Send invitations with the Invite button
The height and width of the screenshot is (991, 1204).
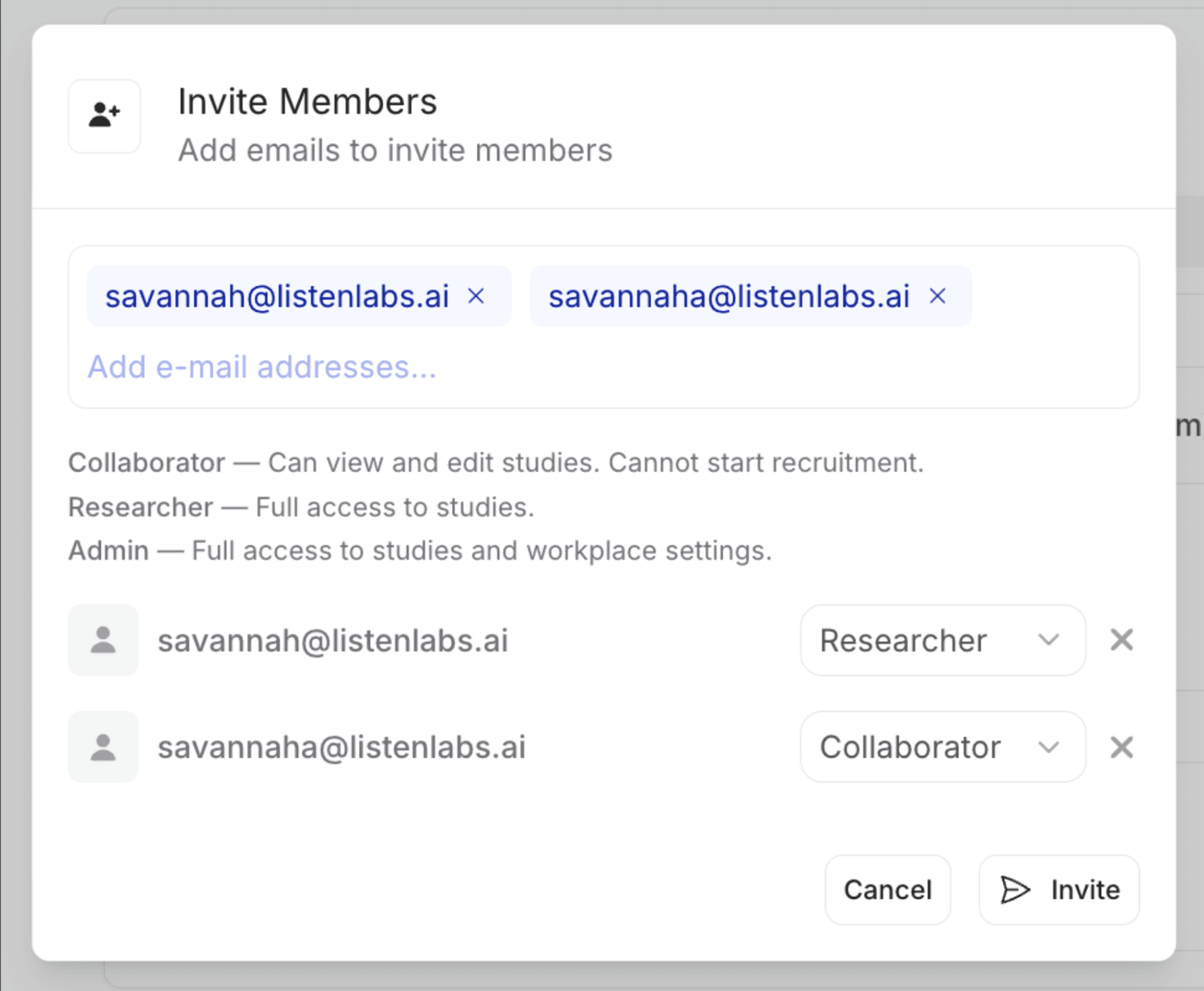1059,890
